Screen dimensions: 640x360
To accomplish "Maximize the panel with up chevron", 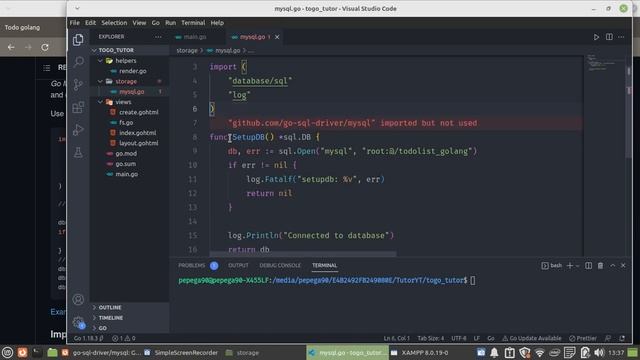I will 613,265.
